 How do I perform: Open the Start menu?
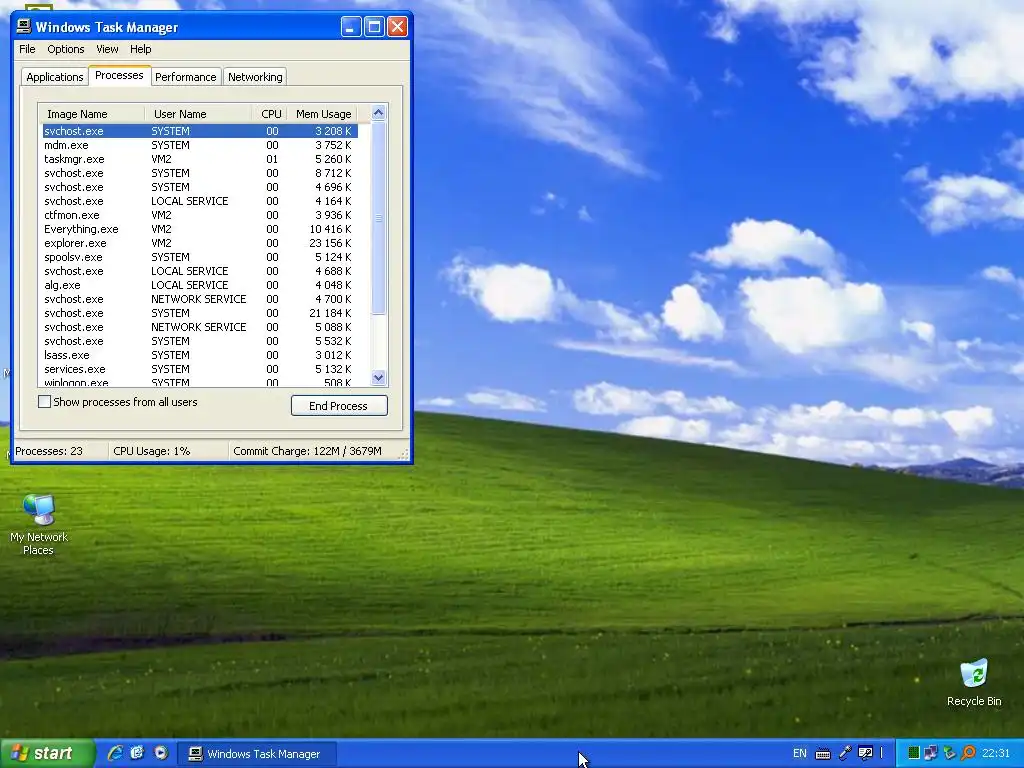pos(47,753)
